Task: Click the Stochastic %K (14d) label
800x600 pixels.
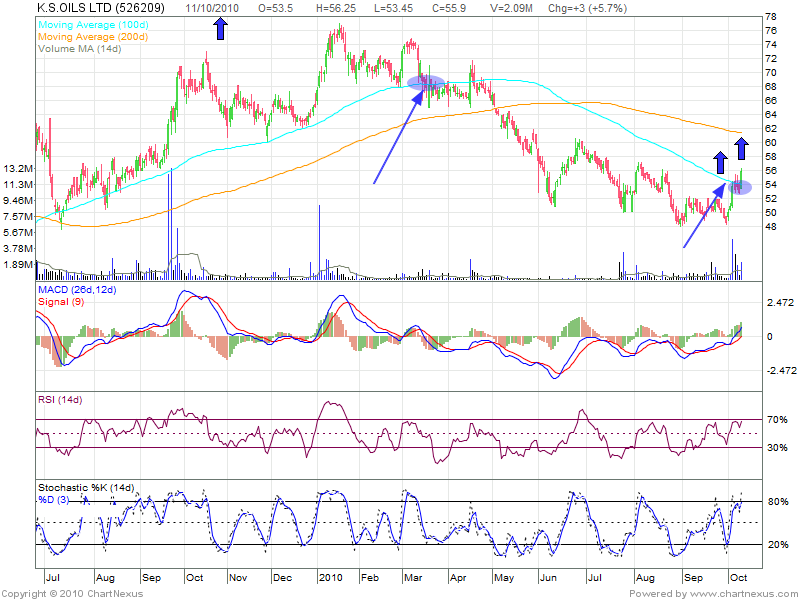Action: pyautogui.click(x=84, y=487)
